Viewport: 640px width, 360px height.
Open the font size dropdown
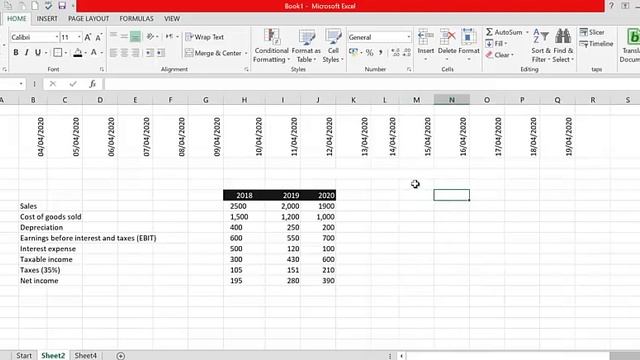[x=79, y=37]
